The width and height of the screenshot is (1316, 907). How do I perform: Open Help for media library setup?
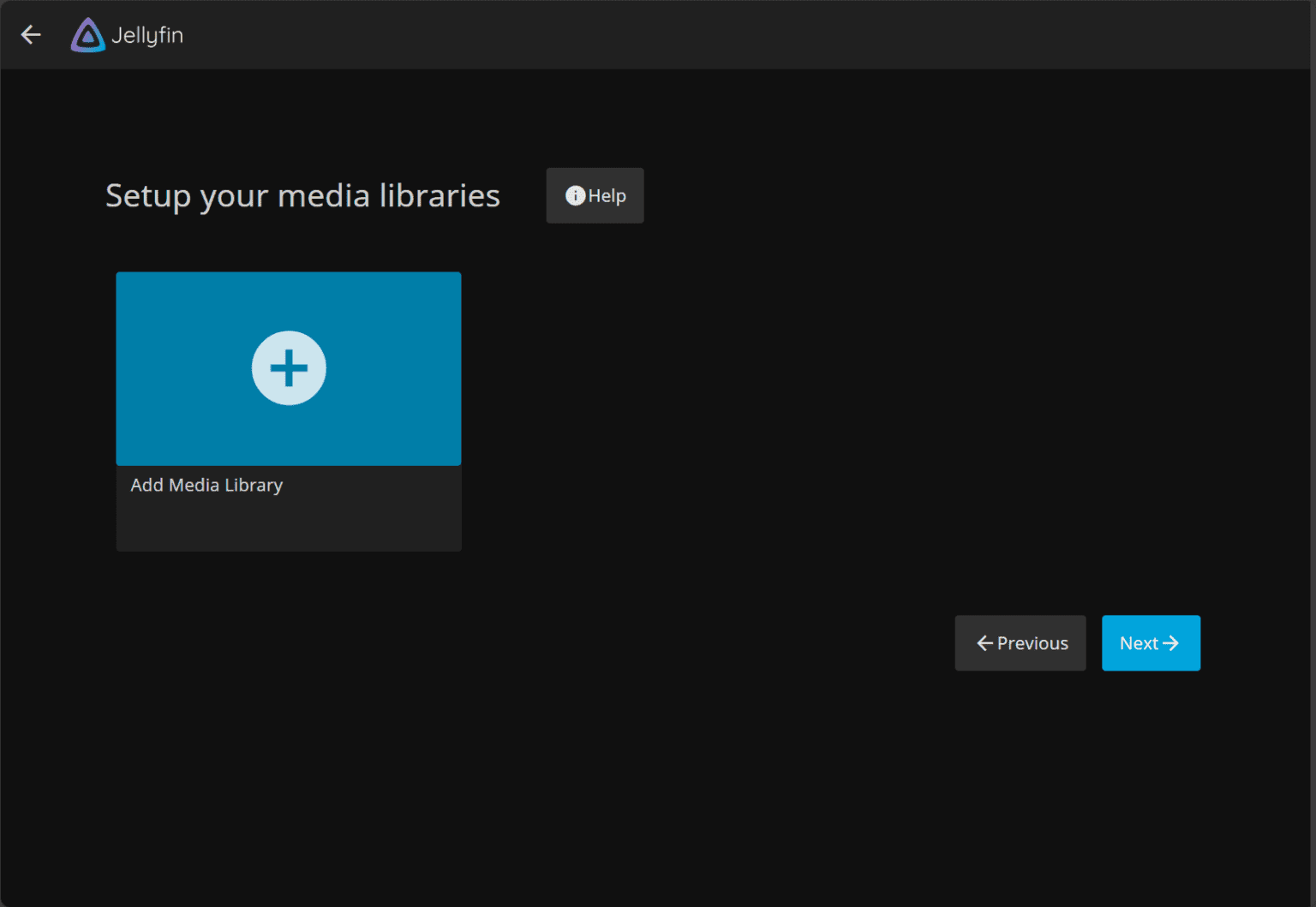(595, 195)
